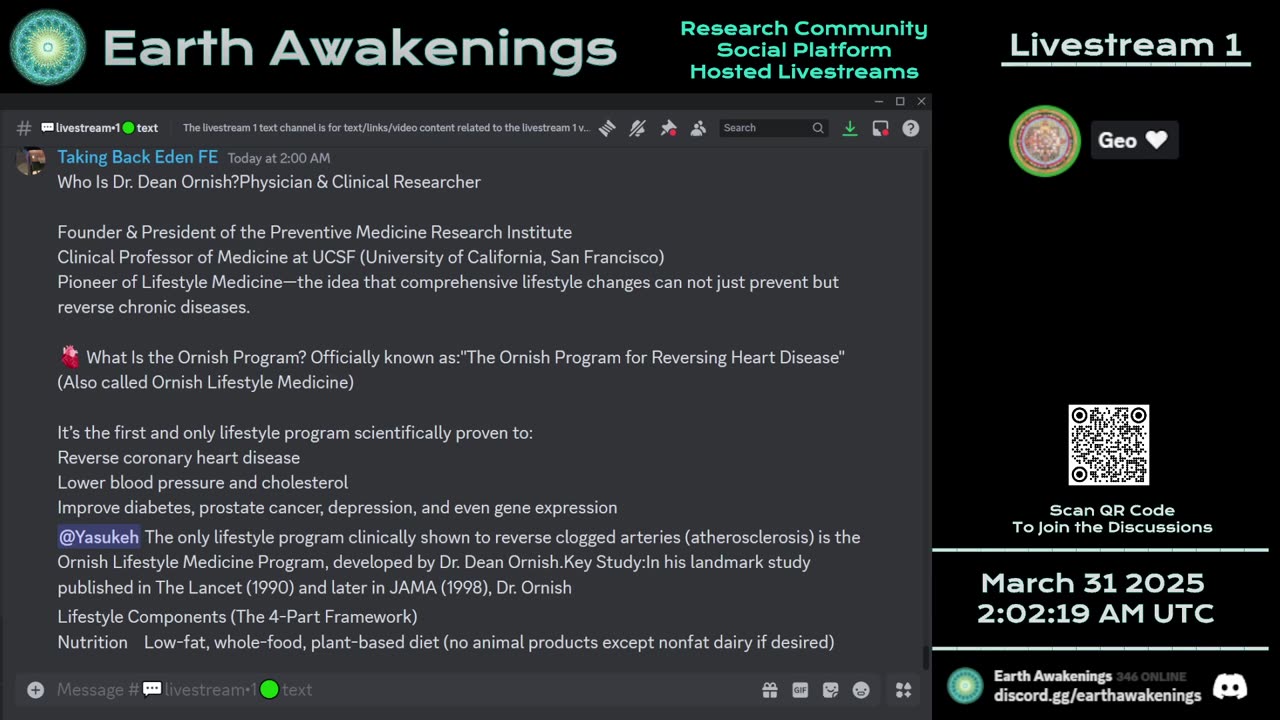Minimize the Discord window

point(879,101)
